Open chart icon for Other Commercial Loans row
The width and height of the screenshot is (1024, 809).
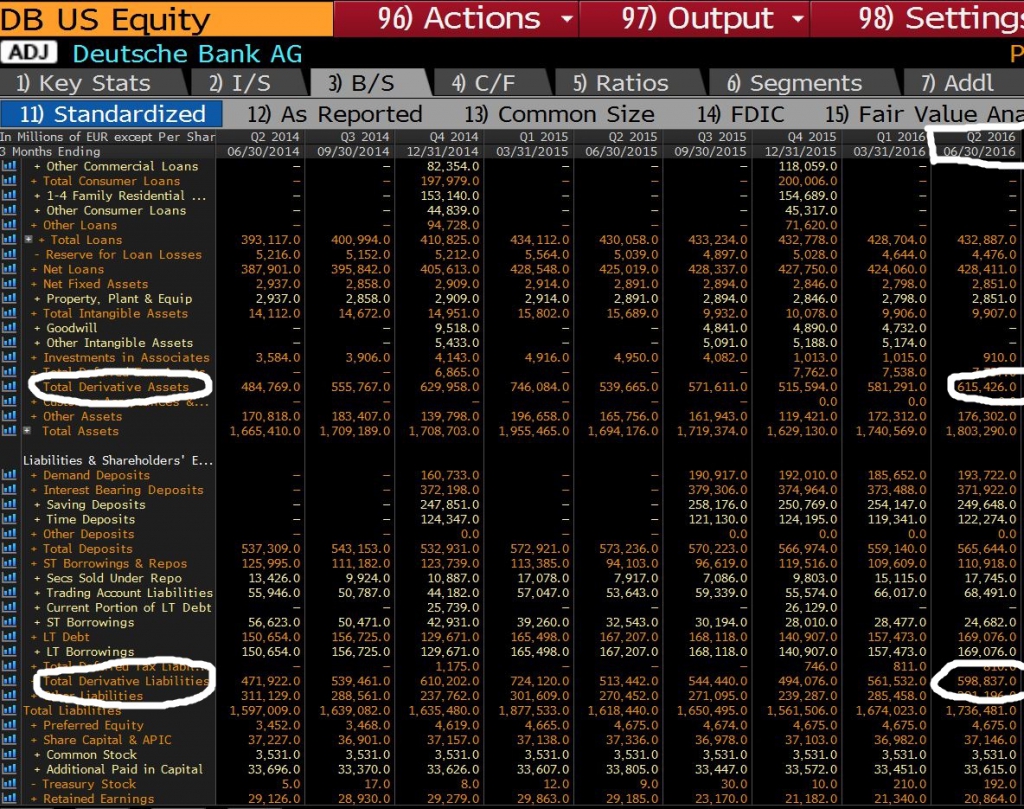click(x=9, y=166)
